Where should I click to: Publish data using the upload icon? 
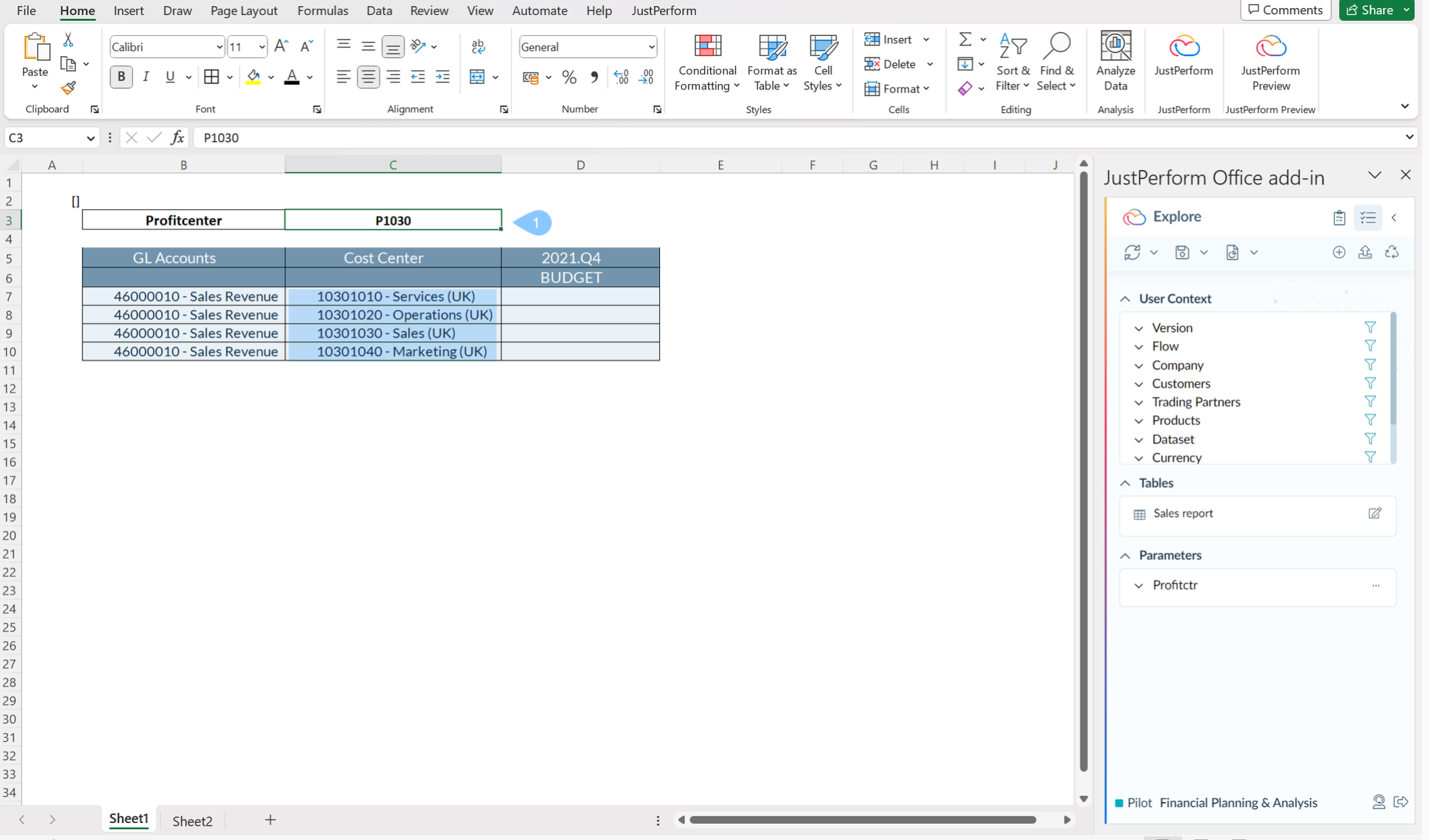[x=1365, y=252]
